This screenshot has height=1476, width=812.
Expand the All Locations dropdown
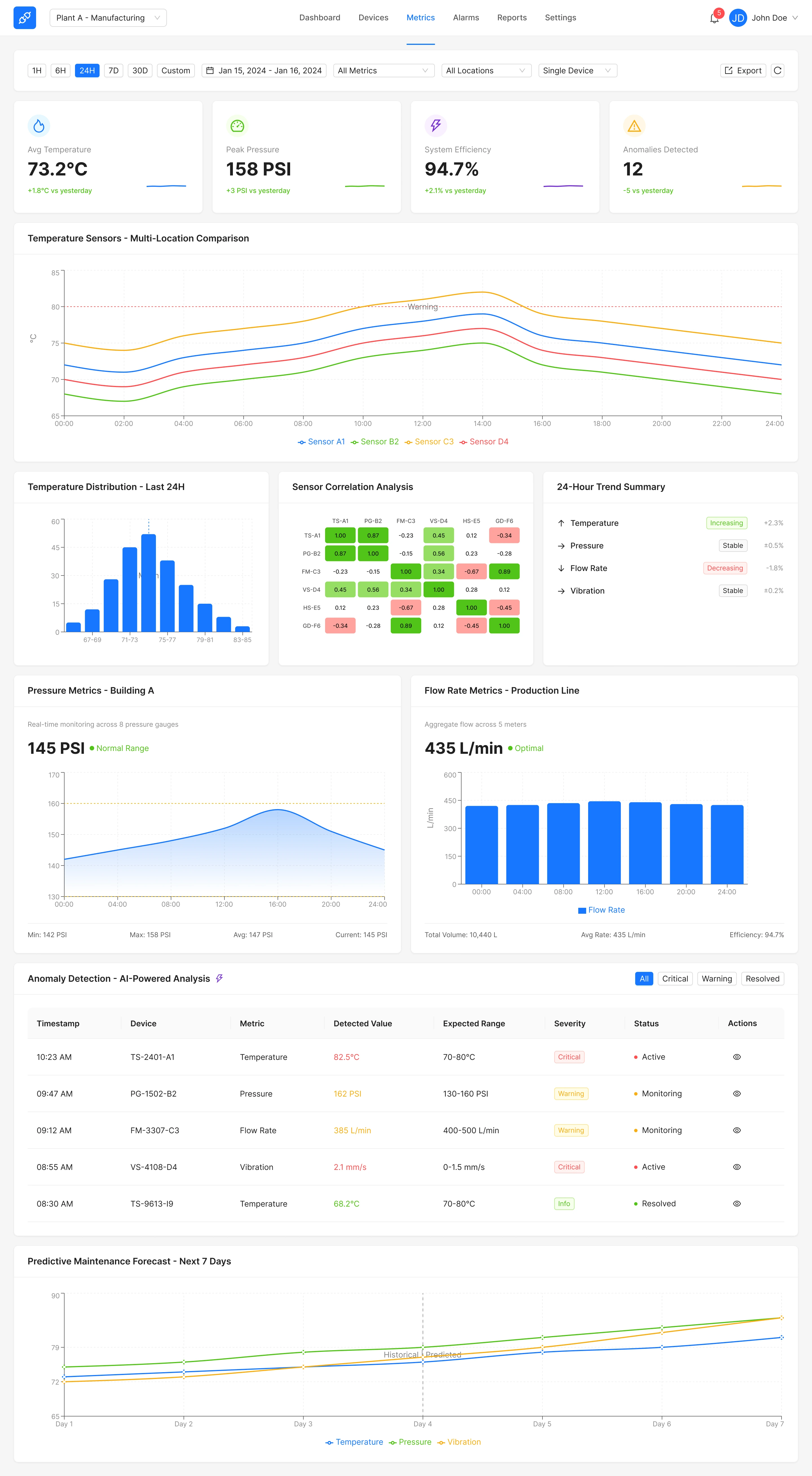coord(486,71)
